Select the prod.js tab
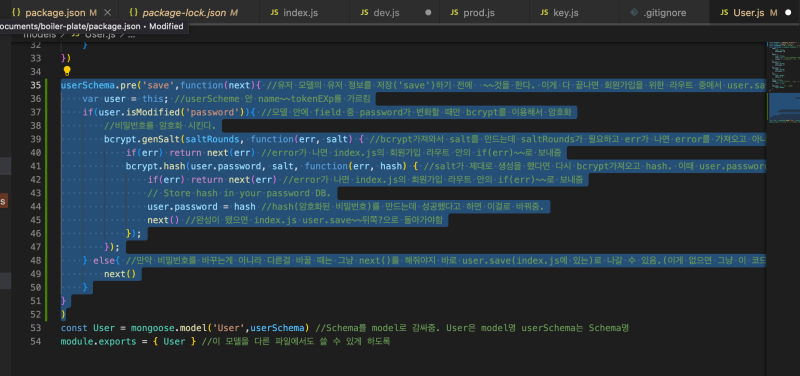 point(485,12)
